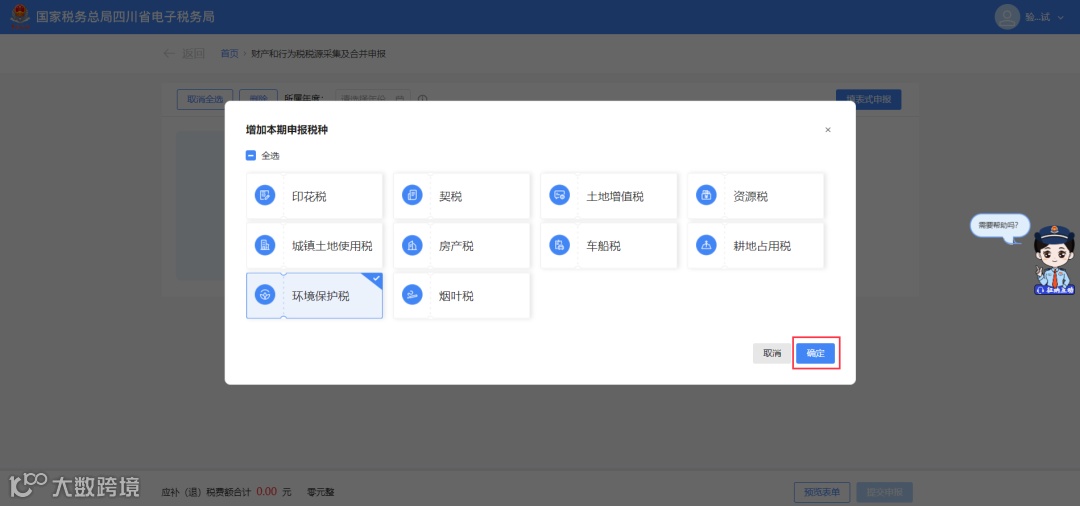Click the 取消 cancel button
Screen dimensions: 1080x506
pos(772,353)
